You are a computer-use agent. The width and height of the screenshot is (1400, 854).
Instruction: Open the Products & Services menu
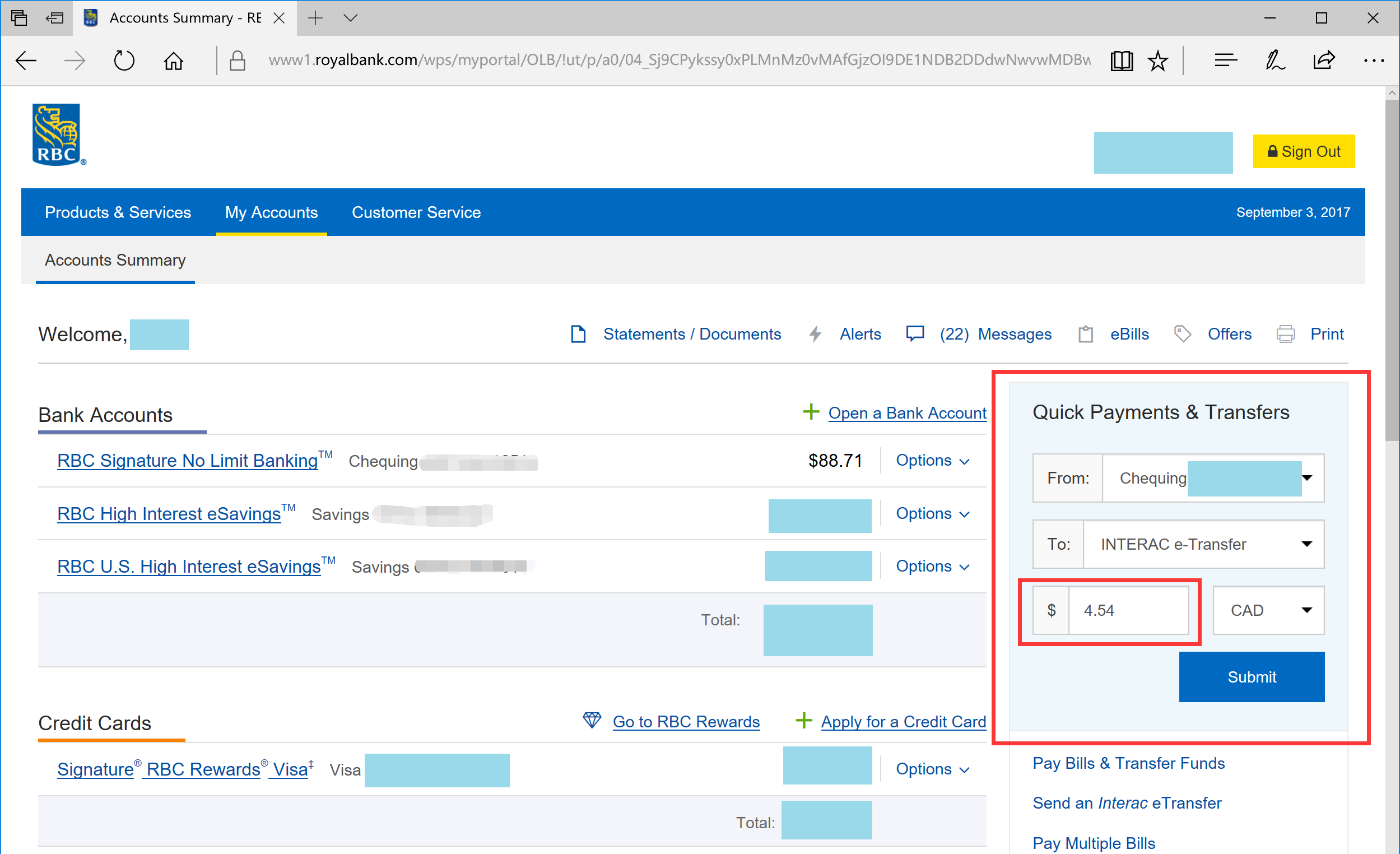tap(118, 212)
